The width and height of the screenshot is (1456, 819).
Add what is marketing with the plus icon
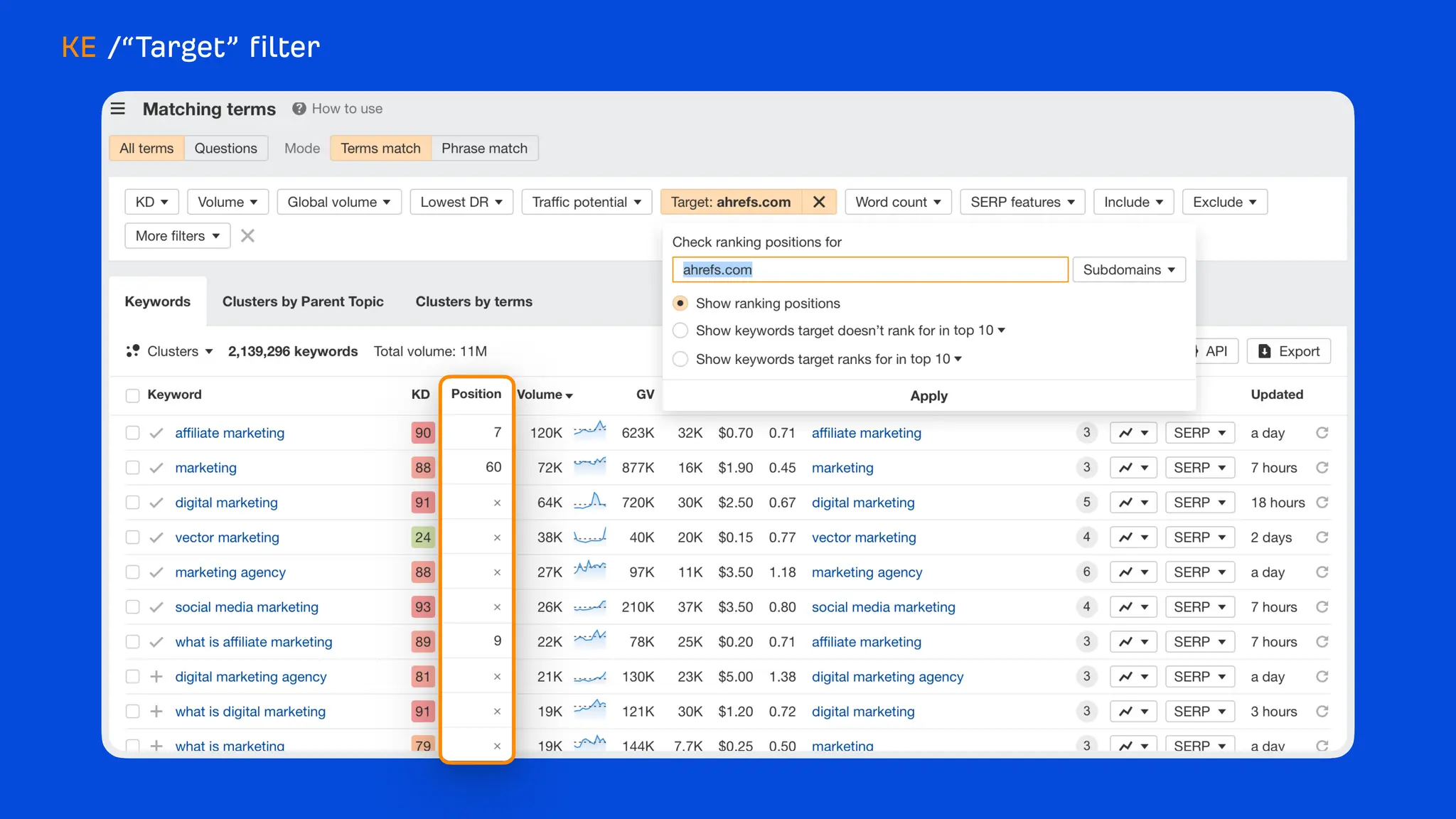pos(156,746)
